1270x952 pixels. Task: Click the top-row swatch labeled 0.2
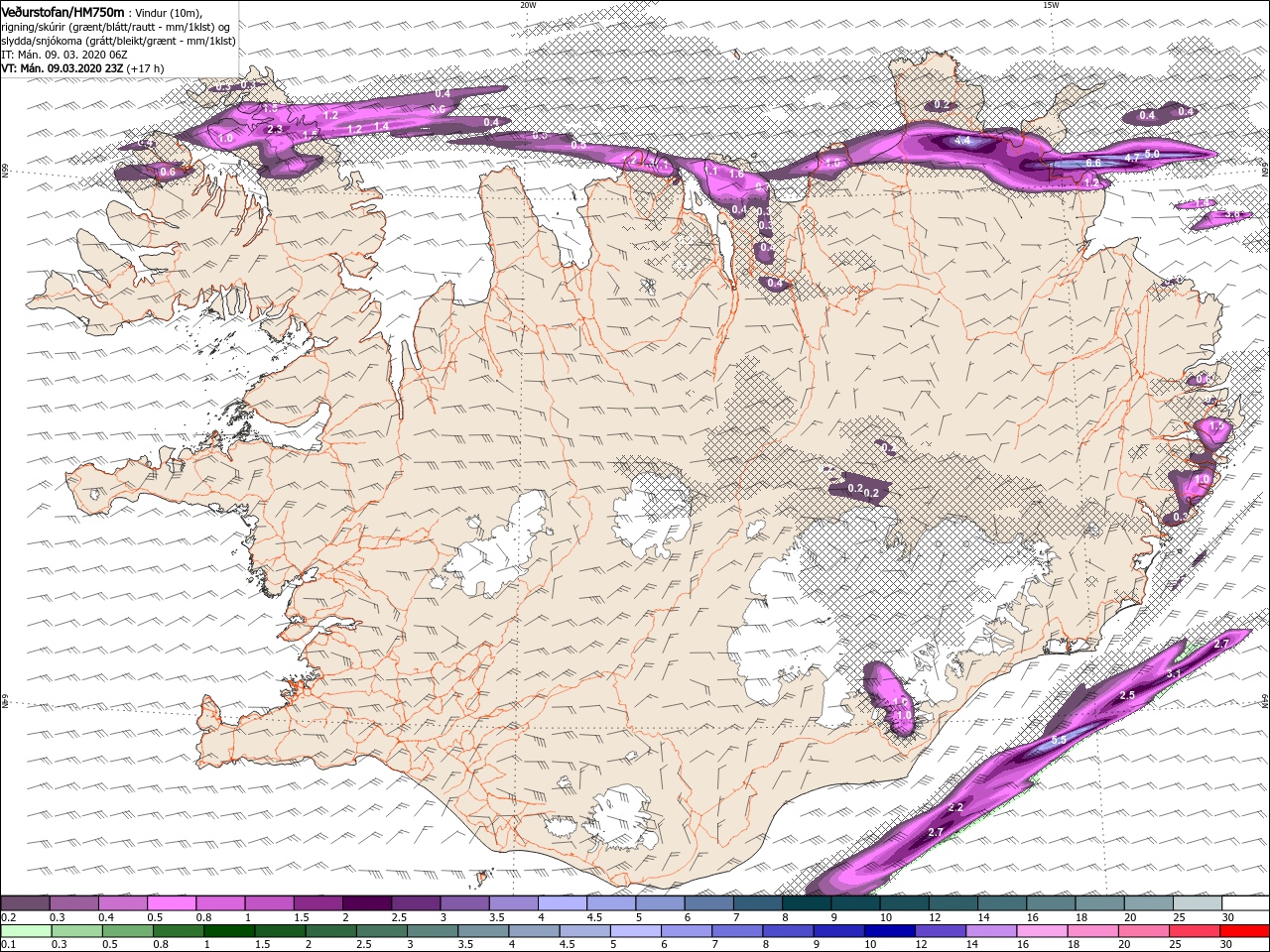click(x=25, y=903)
